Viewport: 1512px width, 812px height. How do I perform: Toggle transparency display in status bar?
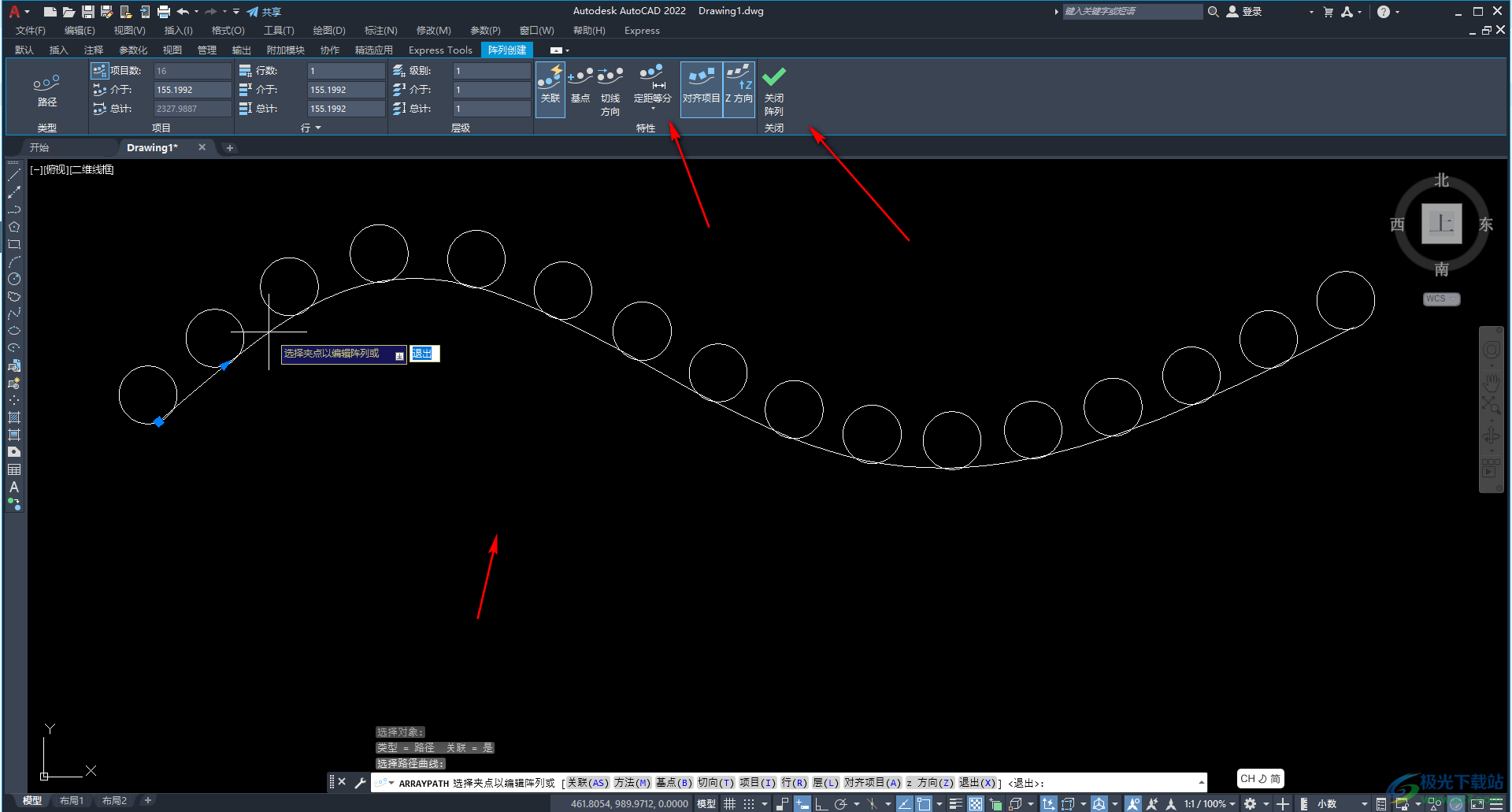976,804
